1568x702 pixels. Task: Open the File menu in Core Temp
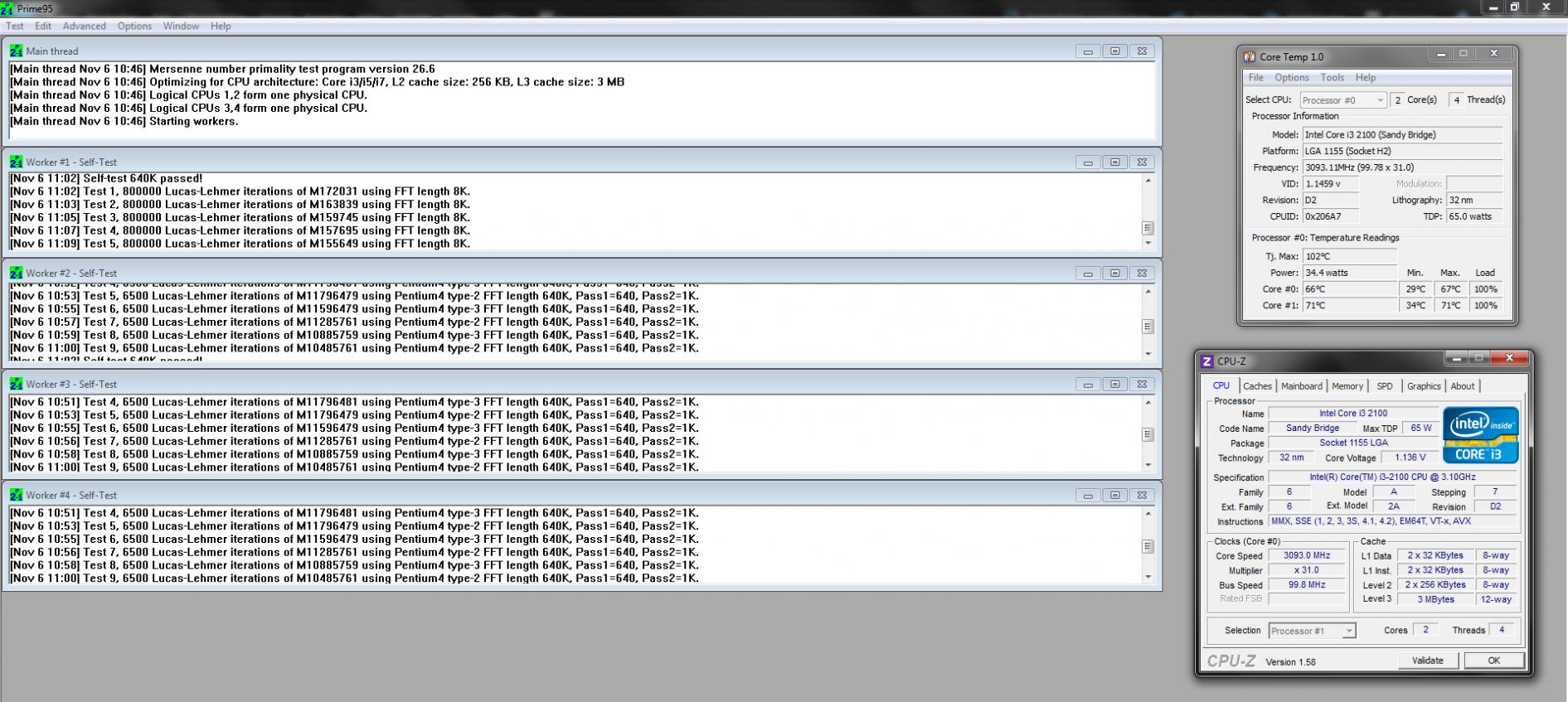[x=1256, y=78]
